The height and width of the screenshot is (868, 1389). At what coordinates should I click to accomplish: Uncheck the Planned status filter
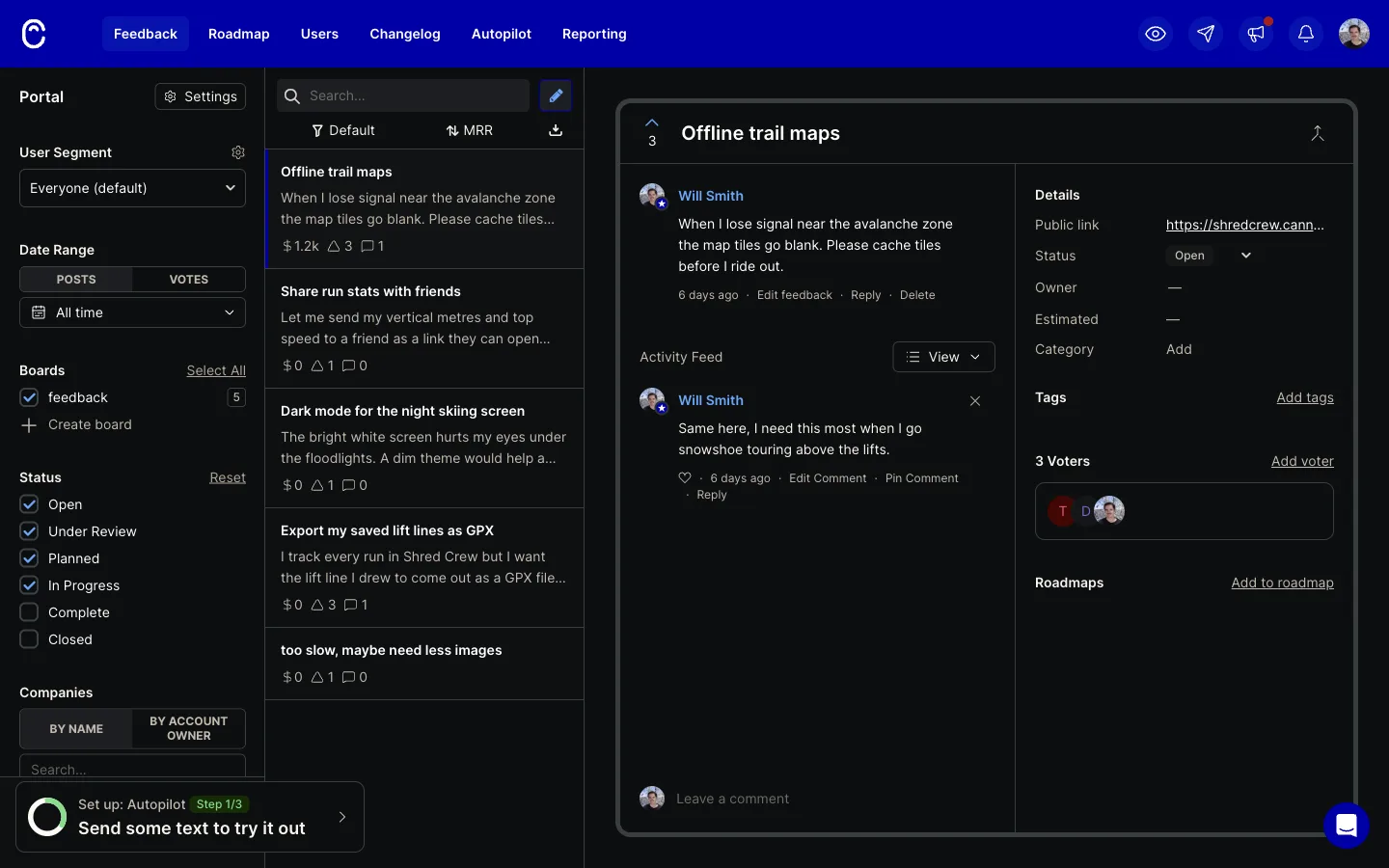29,558
